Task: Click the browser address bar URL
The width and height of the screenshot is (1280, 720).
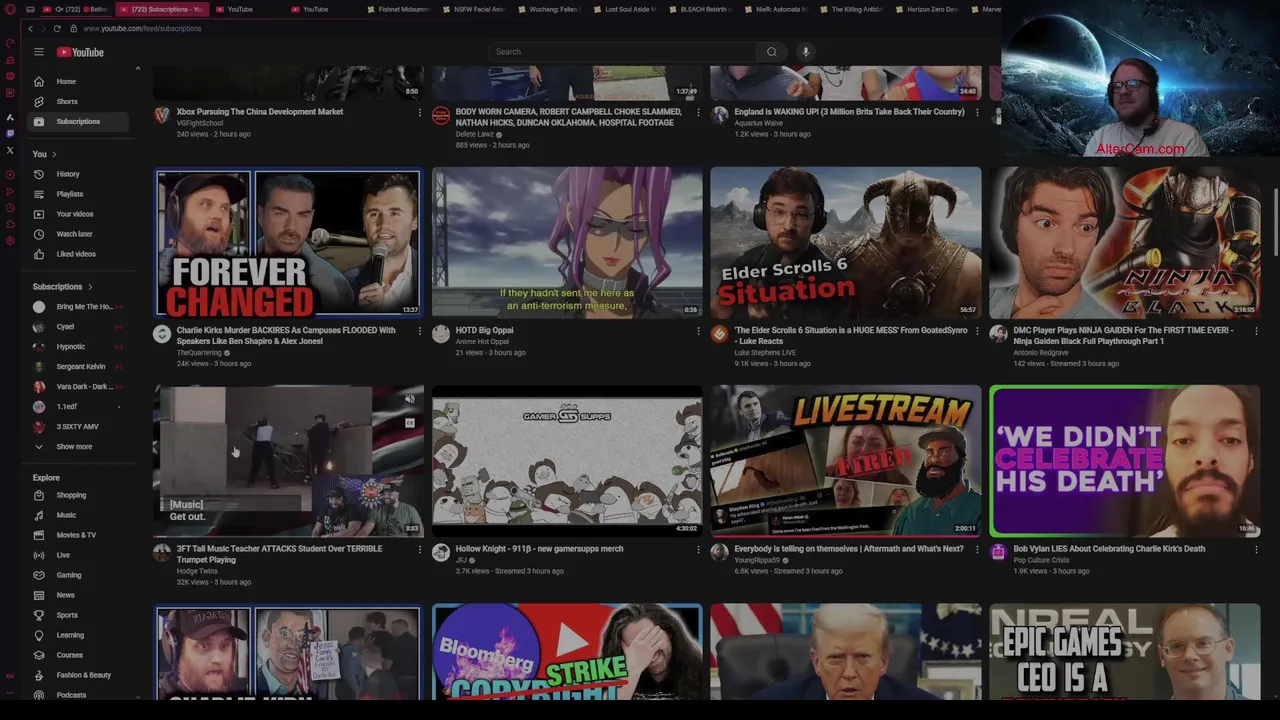Action: click(142, 28)
